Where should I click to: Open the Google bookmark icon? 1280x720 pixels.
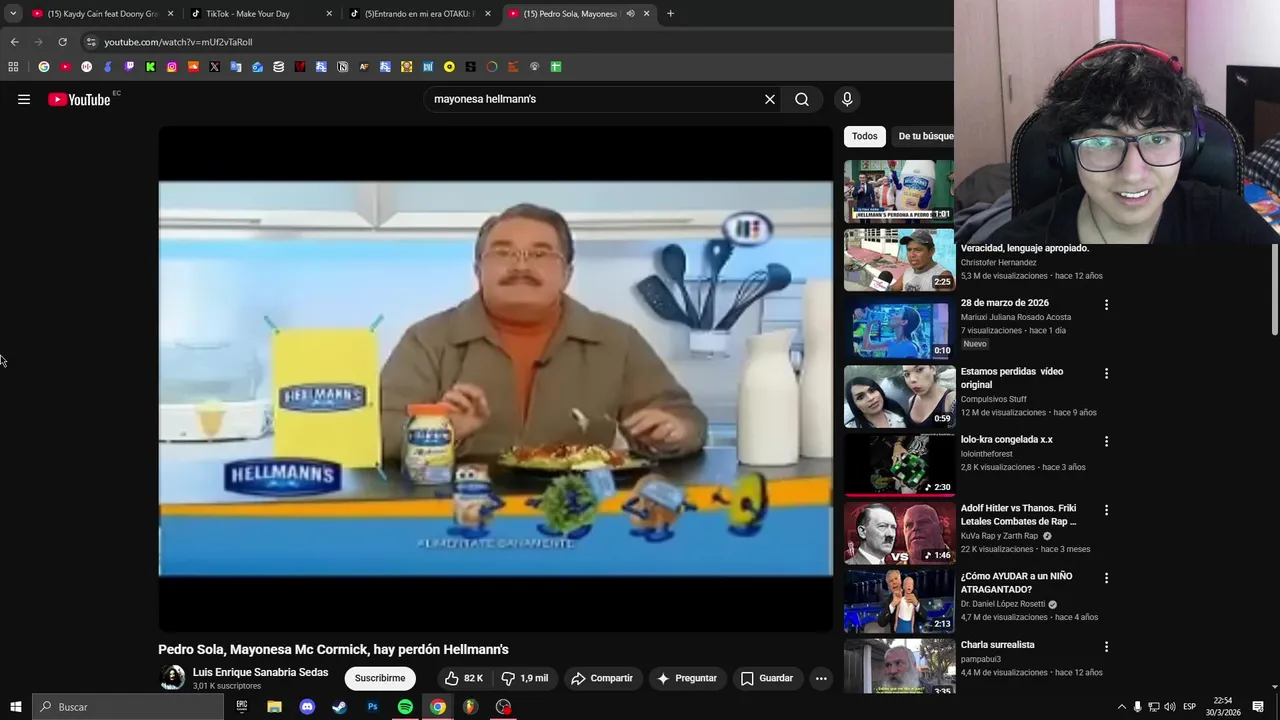pyautogui.click(x=44, y=67)
